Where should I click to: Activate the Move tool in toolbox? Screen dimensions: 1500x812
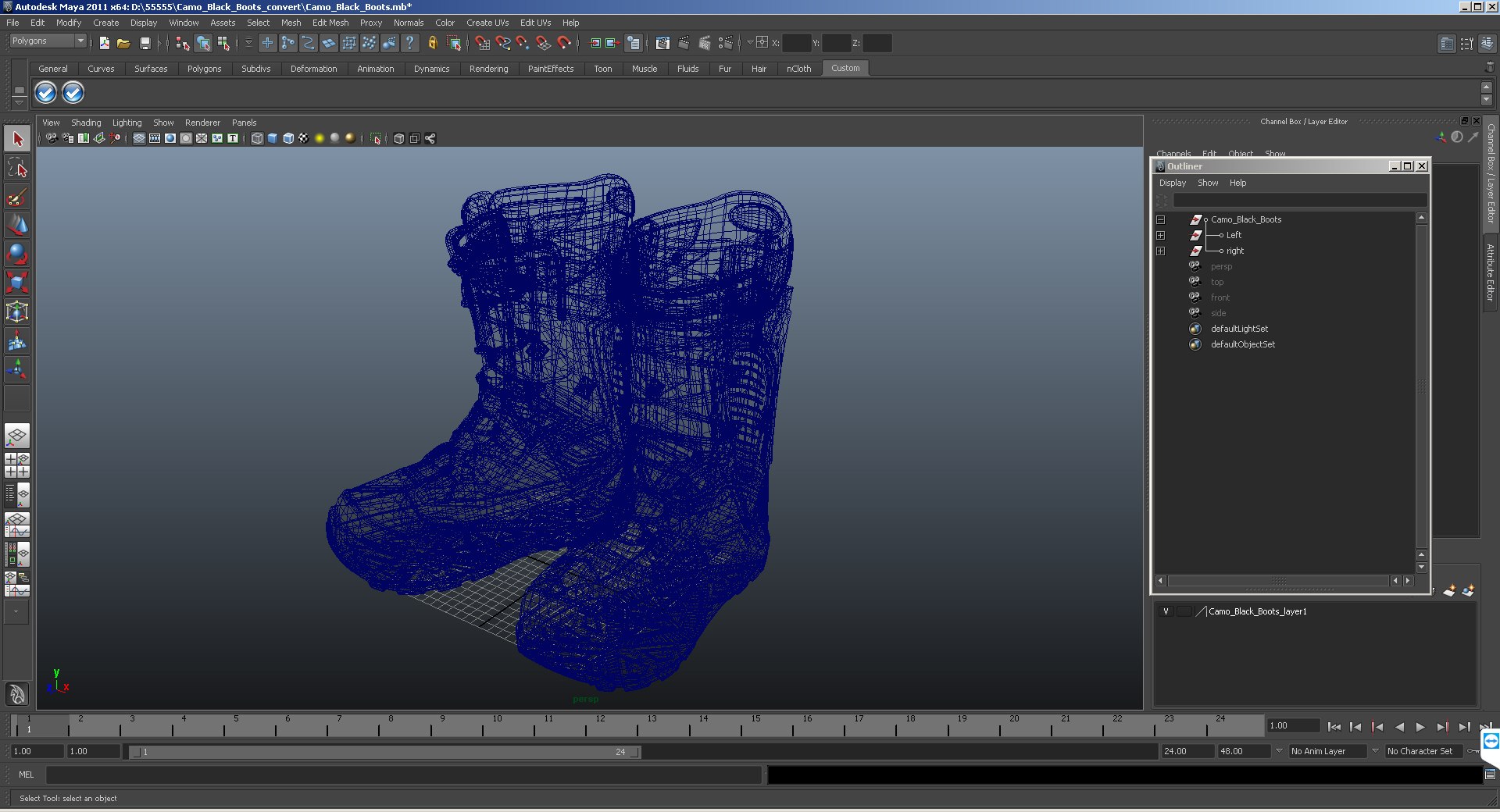[x=17, y=225]
